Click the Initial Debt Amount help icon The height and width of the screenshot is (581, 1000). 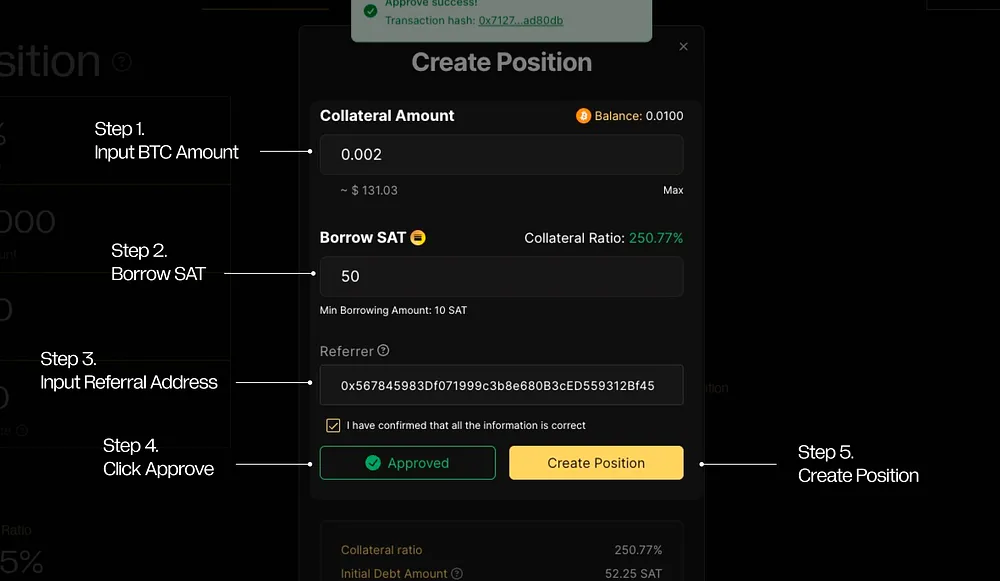(x=457, y=574)
